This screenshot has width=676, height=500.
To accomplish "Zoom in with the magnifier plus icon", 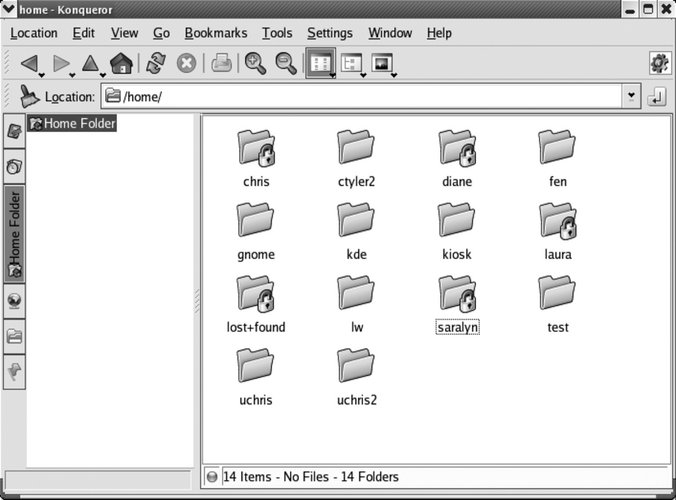I will pos(255,63).
